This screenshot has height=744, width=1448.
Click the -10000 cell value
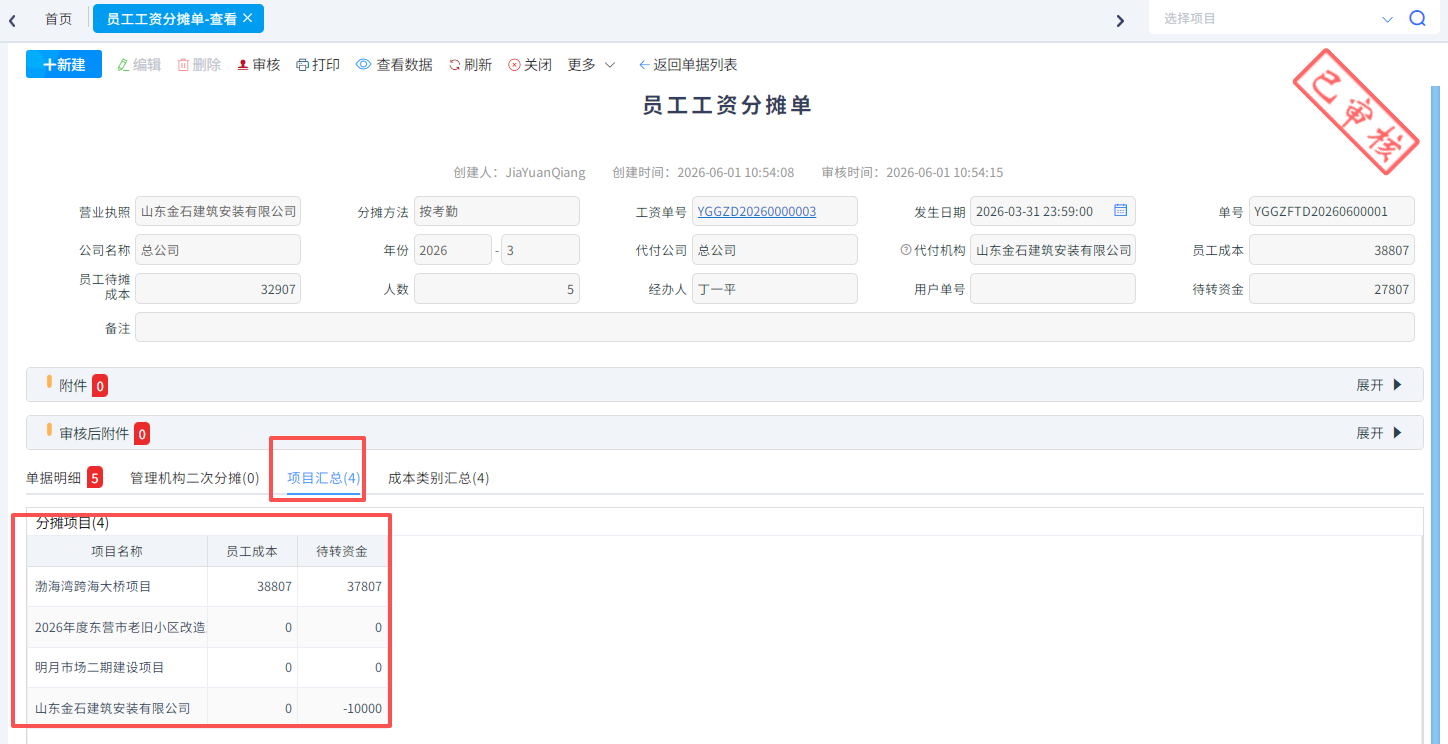(362, 708)
